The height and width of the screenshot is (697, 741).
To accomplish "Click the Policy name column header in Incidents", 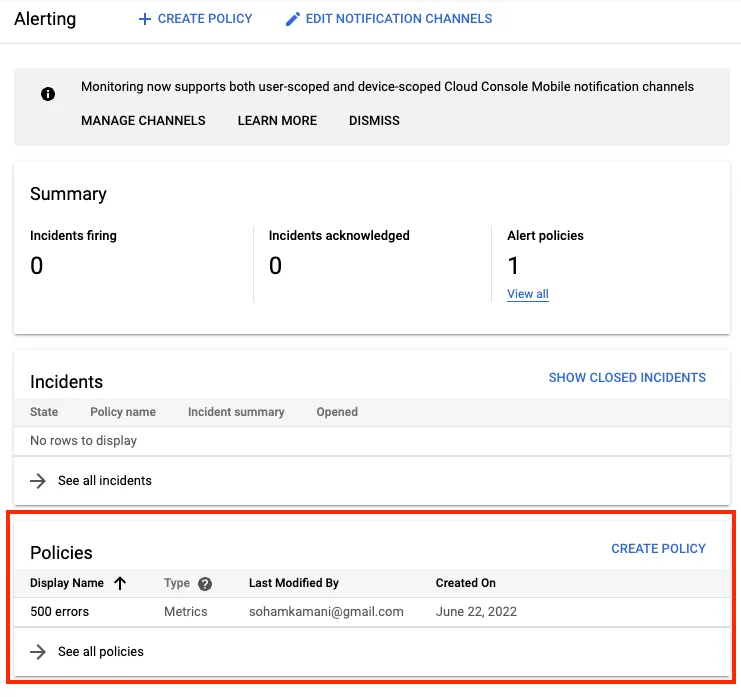I will pyautogui.click(x=123, y=412).
